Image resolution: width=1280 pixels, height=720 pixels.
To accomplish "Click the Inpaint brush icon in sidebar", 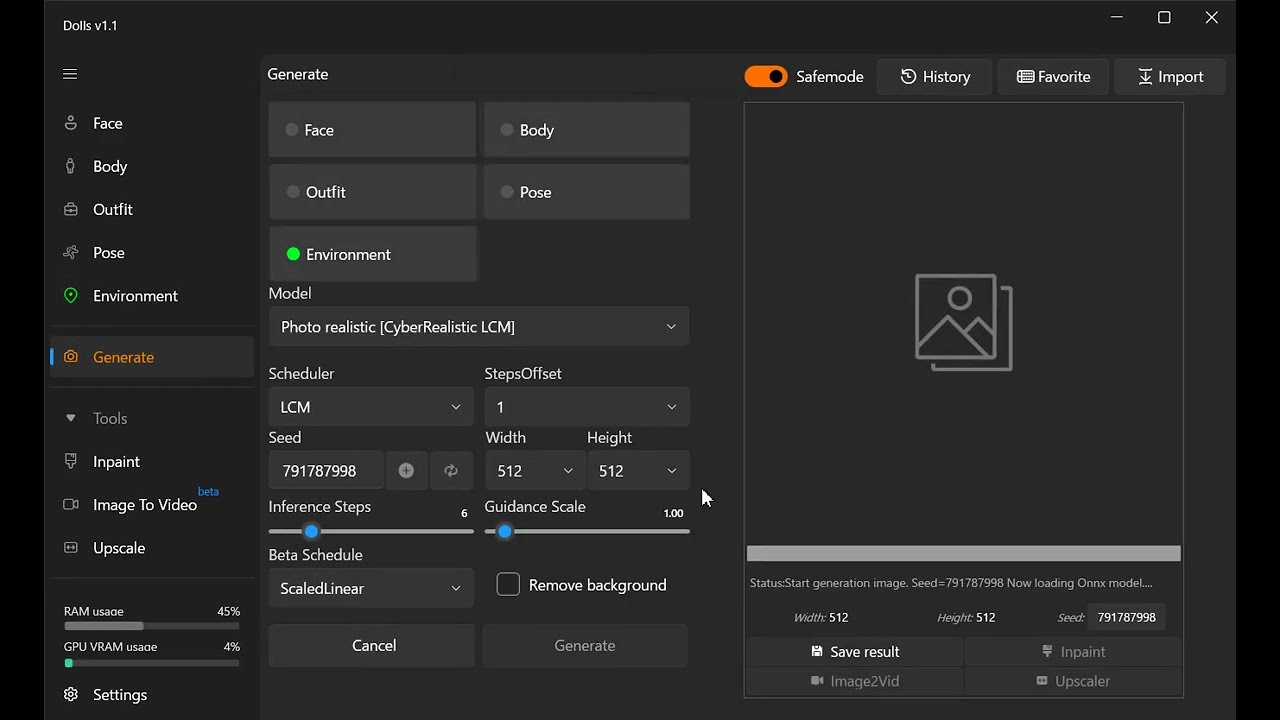I will 71,461.
